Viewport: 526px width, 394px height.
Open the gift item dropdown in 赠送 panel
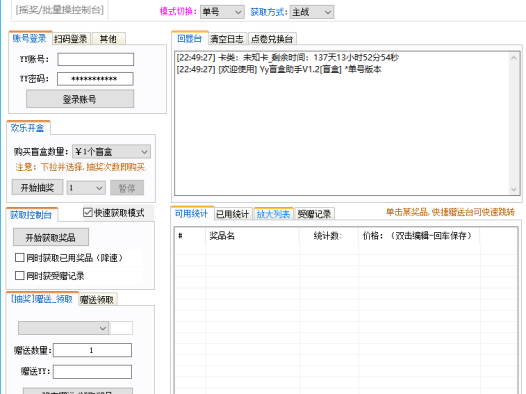pos(63,328)
